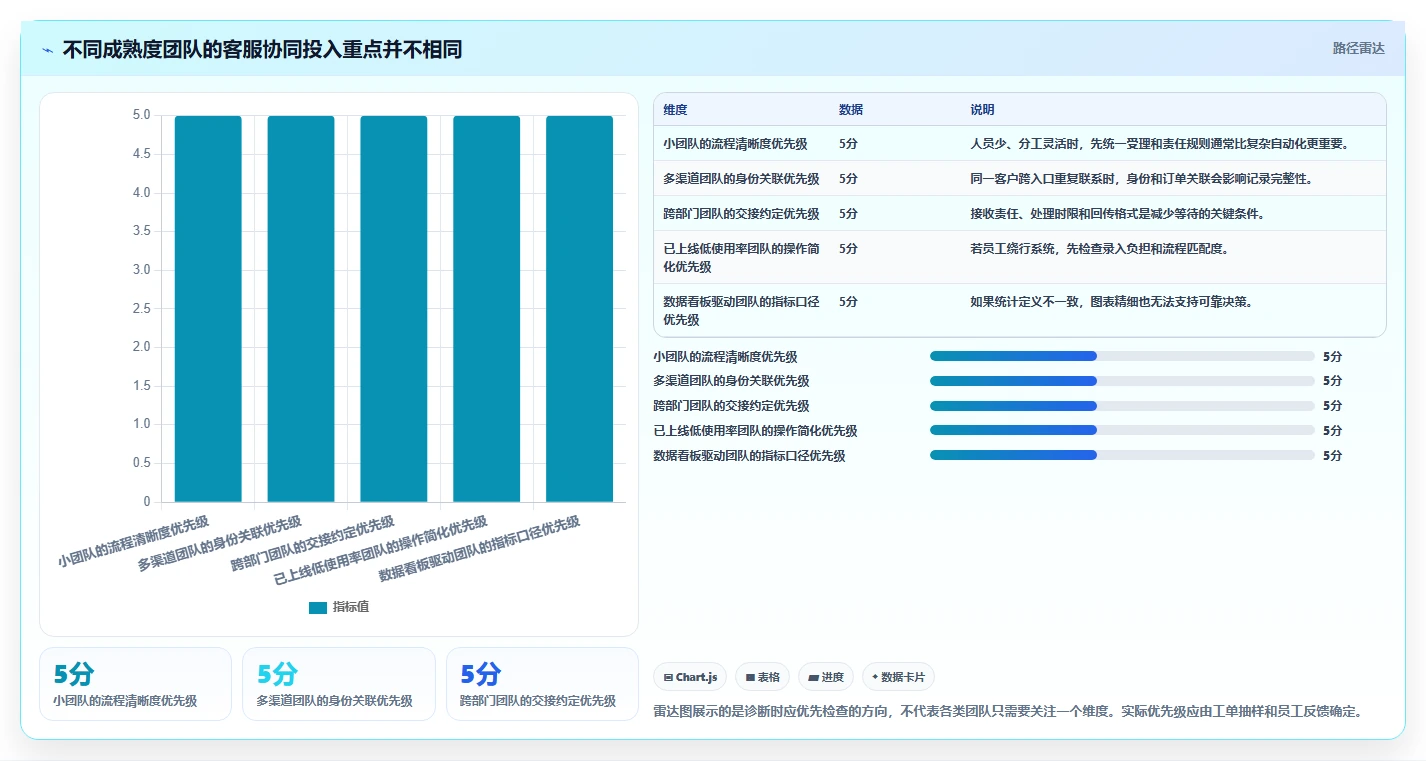Click the 数据看板驱动团队的指标口径优先级 progress bar
The width and height of the screenshot is (1426, 761).
pos(1122,455)
